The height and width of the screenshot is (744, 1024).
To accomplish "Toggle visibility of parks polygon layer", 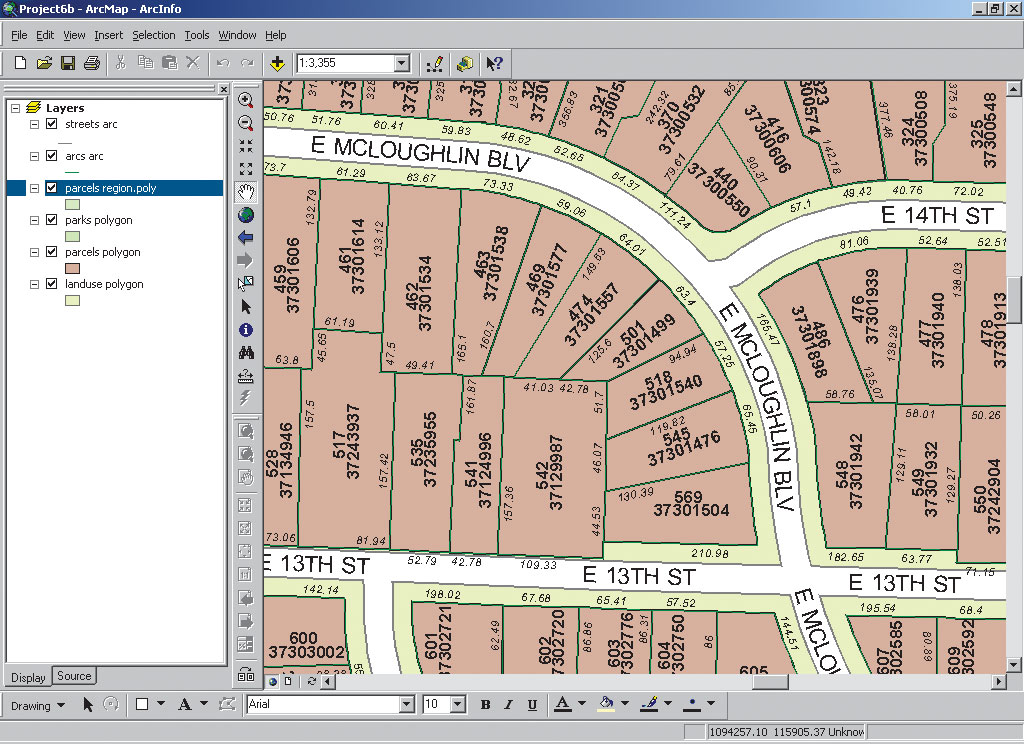I will pos(52,220).
